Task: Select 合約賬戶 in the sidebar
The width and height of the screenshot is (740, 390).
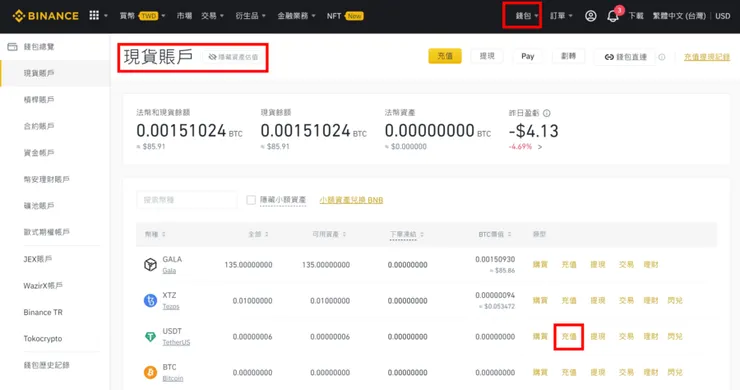Action: coord(39,126)
